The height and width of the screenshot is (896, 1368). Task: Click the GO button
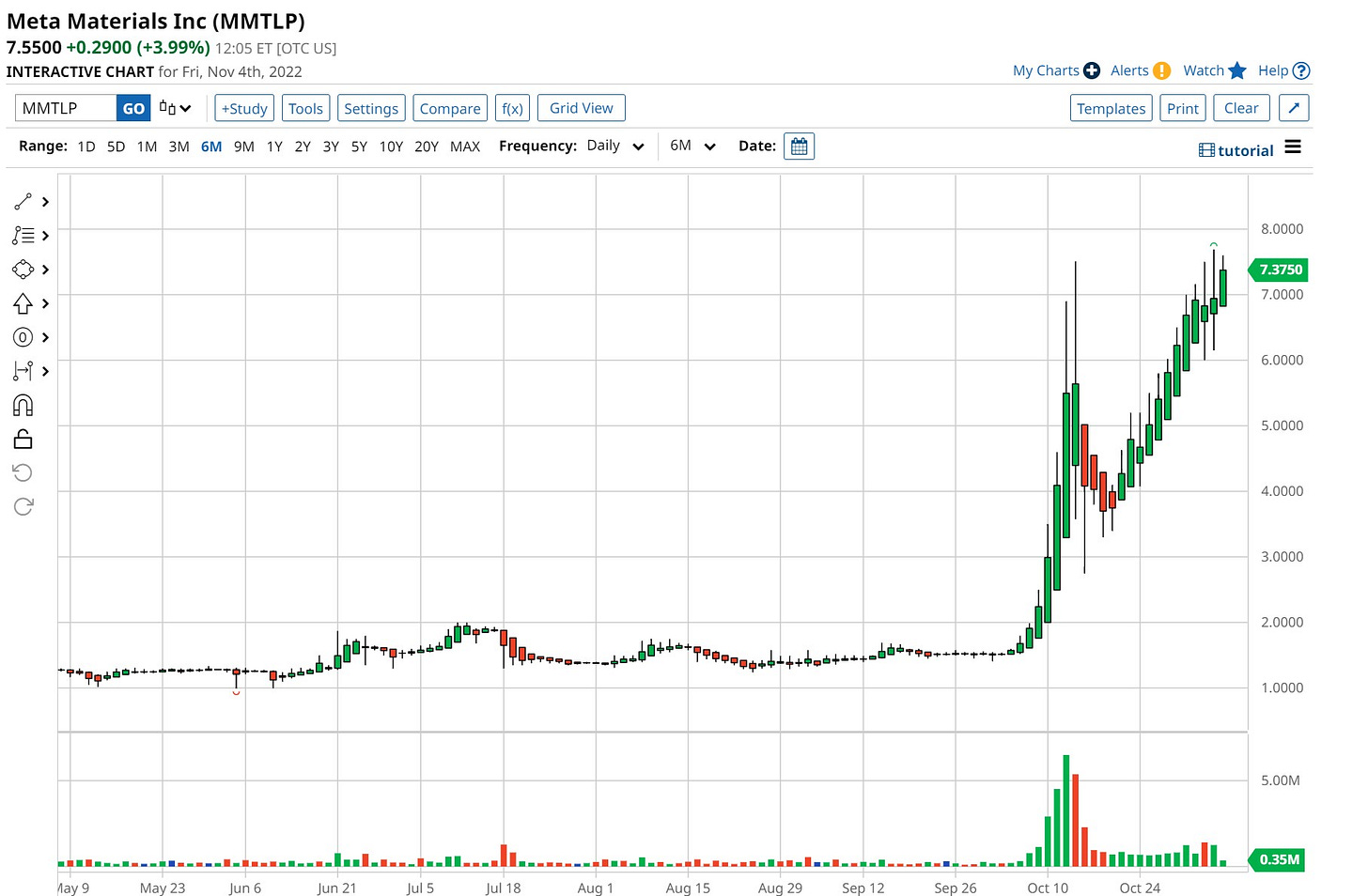(x=133, y=108)
